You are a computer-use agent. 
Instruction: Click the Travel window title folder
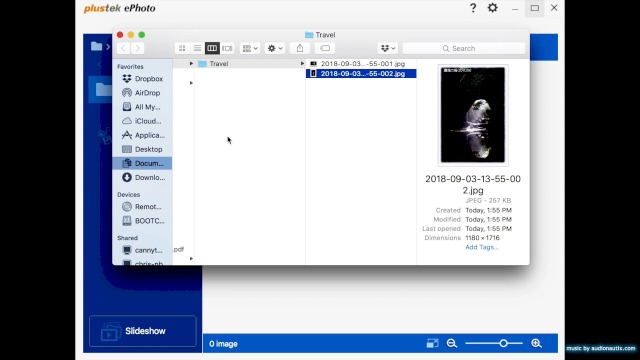pos(309,35)
